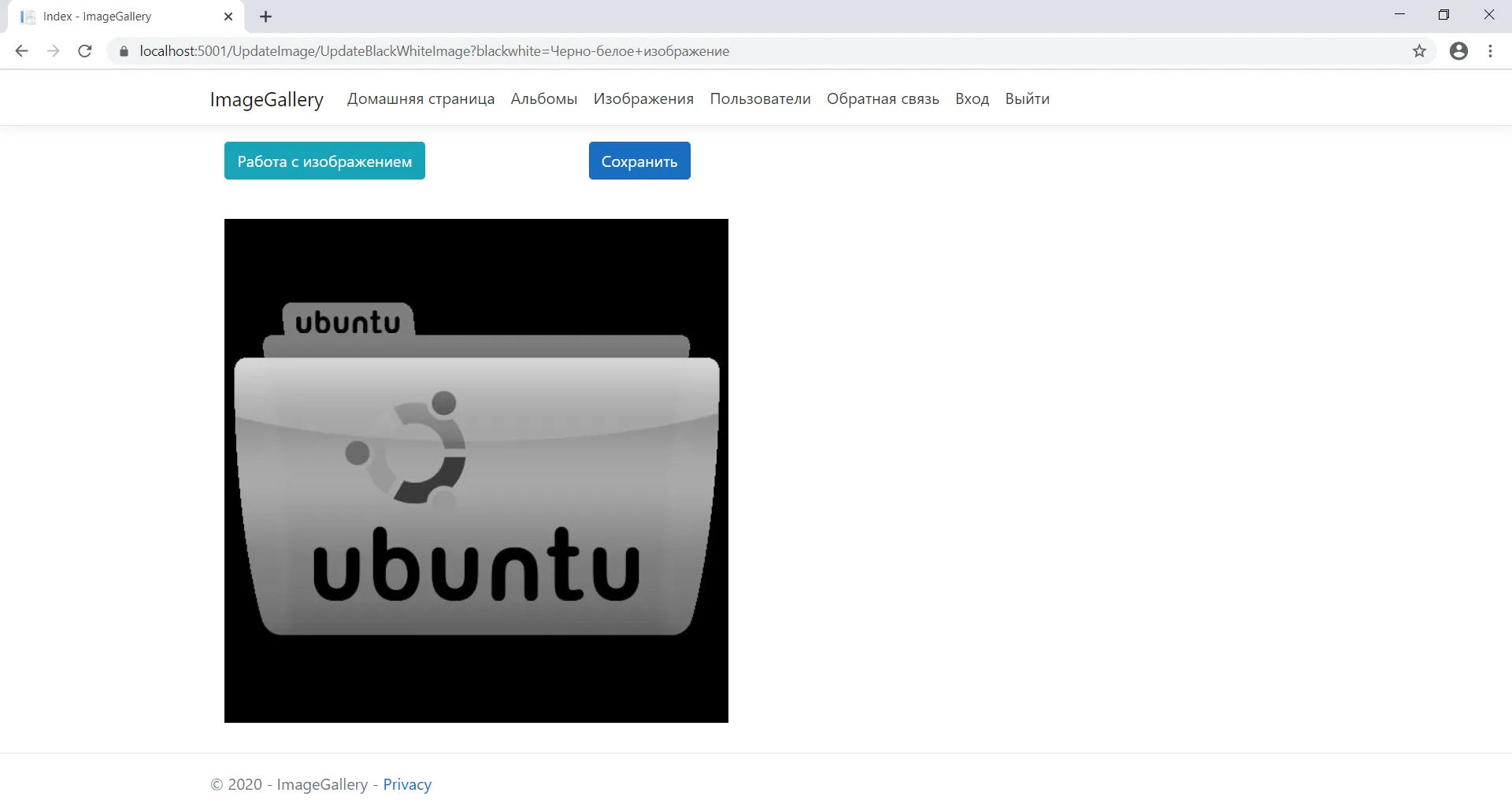This screenshot has width=1512, height=811.
Task: Bookmark this page with the star icon
Action: click(x=1419, y=51)
